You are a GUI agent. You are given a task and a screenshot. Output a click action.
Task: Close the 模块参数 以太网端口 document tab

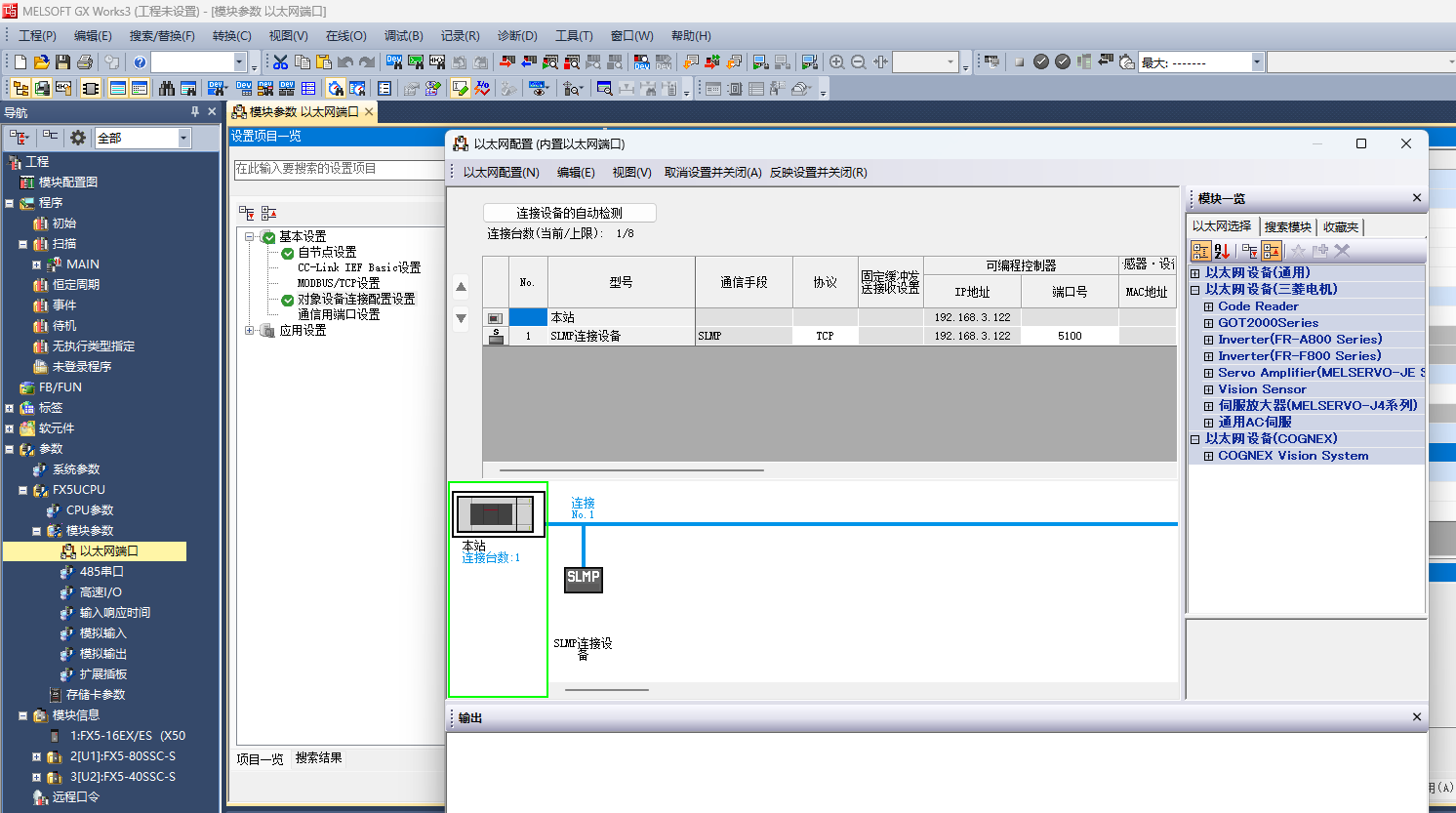pos(369,112)
